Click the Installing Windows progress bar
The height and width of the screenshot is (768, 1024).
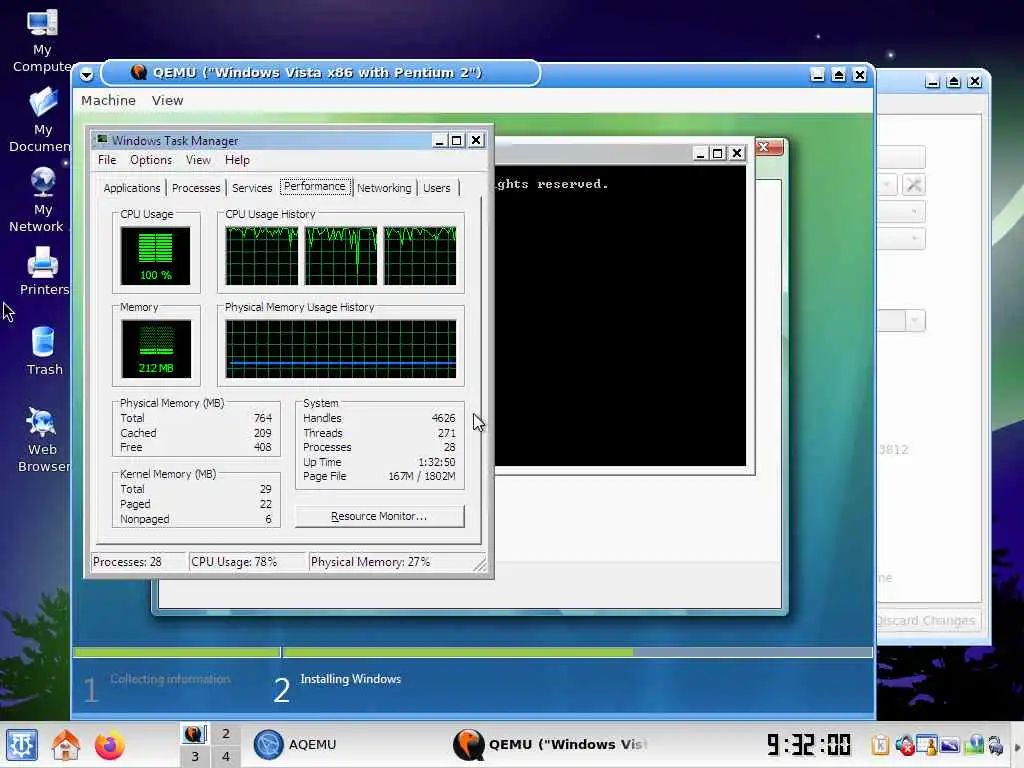577,652
